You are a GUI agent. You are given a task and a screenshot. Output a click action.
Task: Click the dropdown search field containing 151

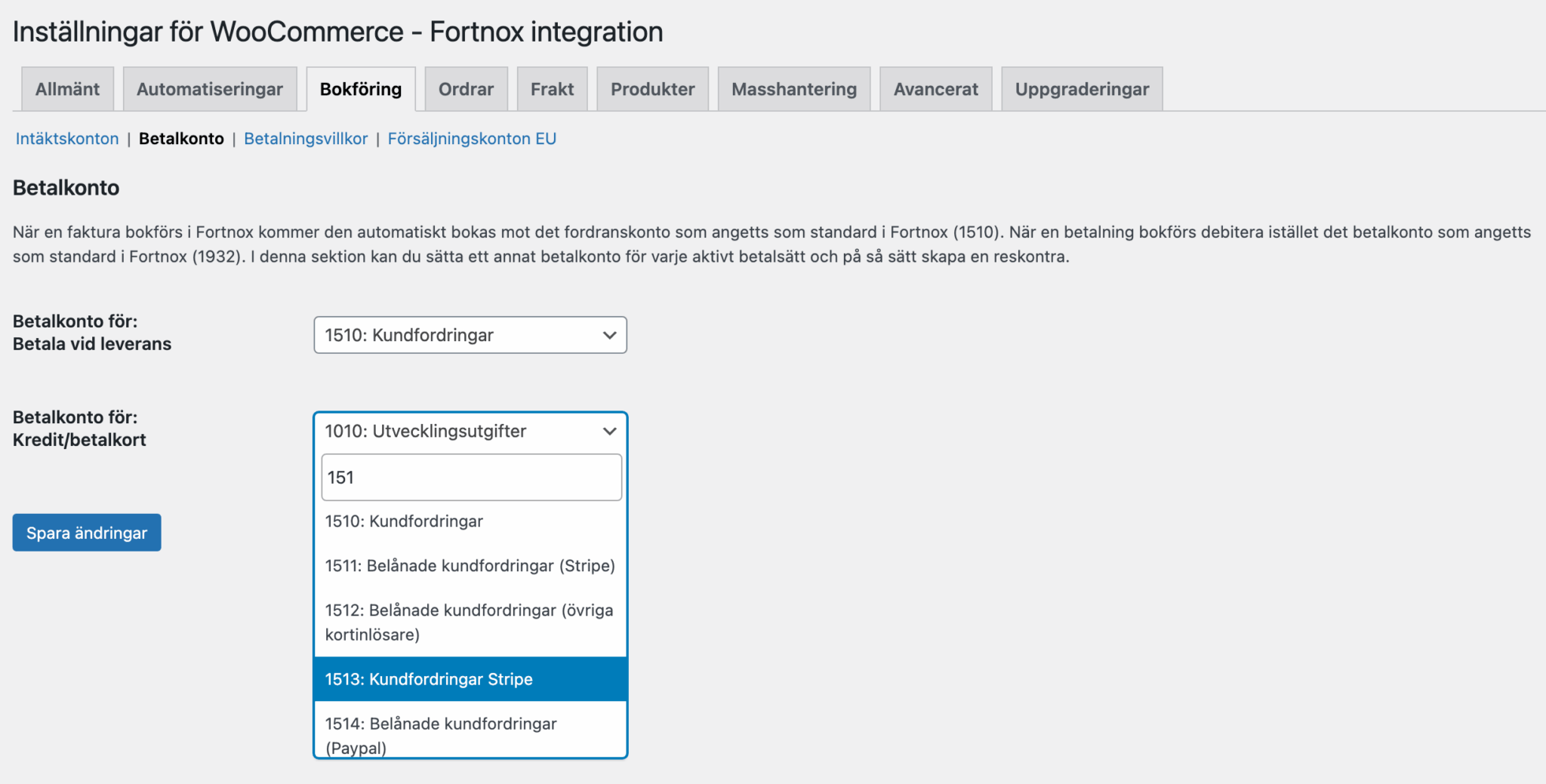tap(470, 477)
